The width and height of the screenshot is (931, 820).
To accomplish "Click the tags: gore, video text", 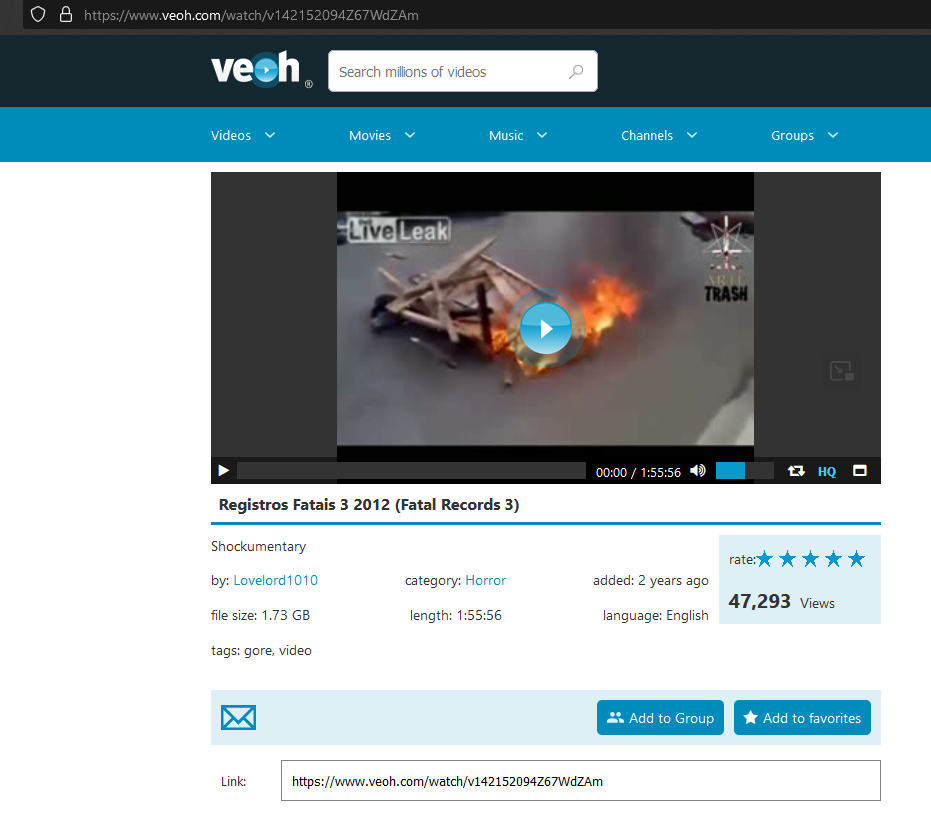I will (261, 650).
